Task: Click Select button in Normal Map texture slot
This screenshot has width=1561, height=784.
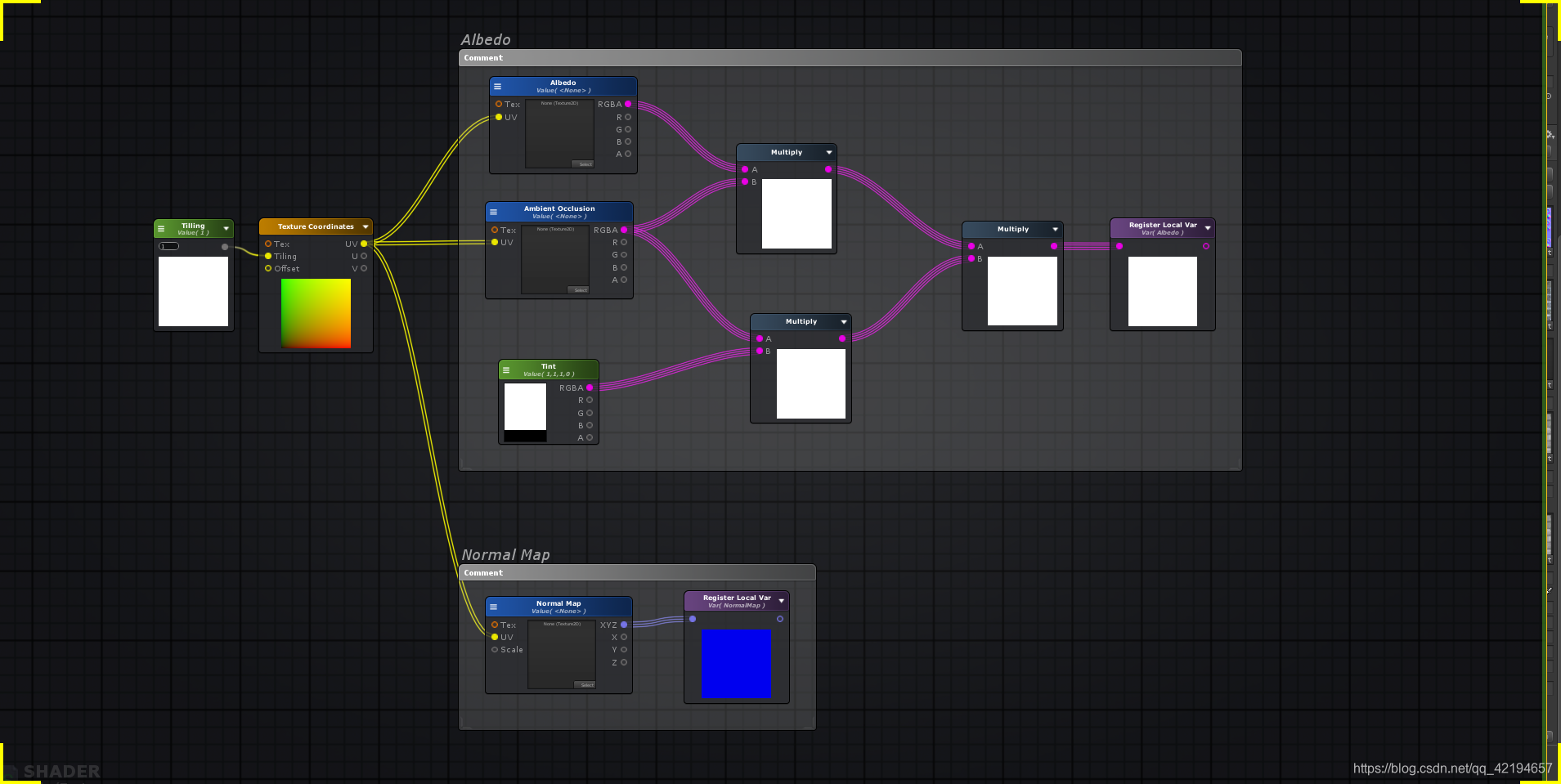Action: coord(585,684)
